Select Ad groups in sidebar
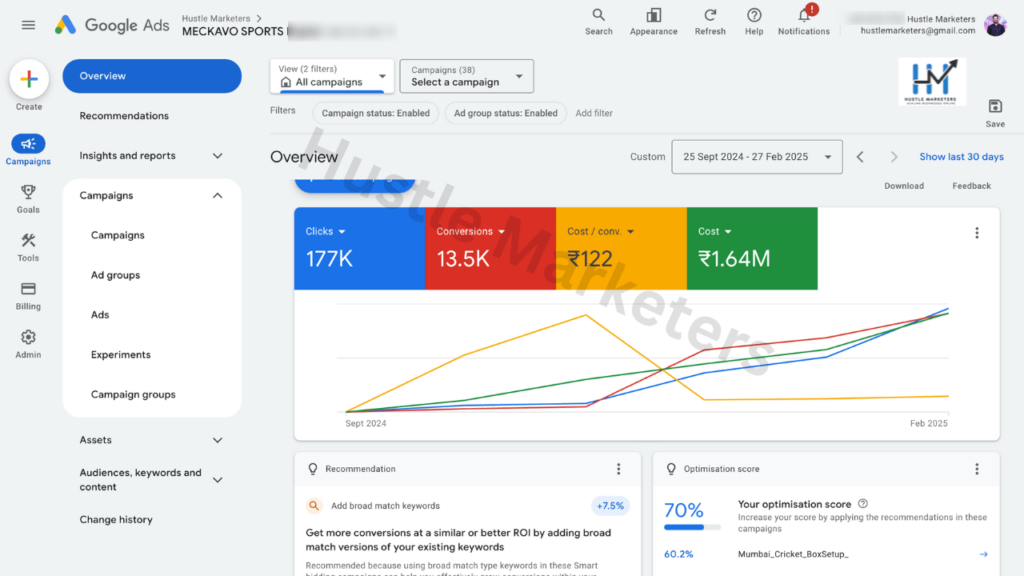 click(x=115, y=275)
